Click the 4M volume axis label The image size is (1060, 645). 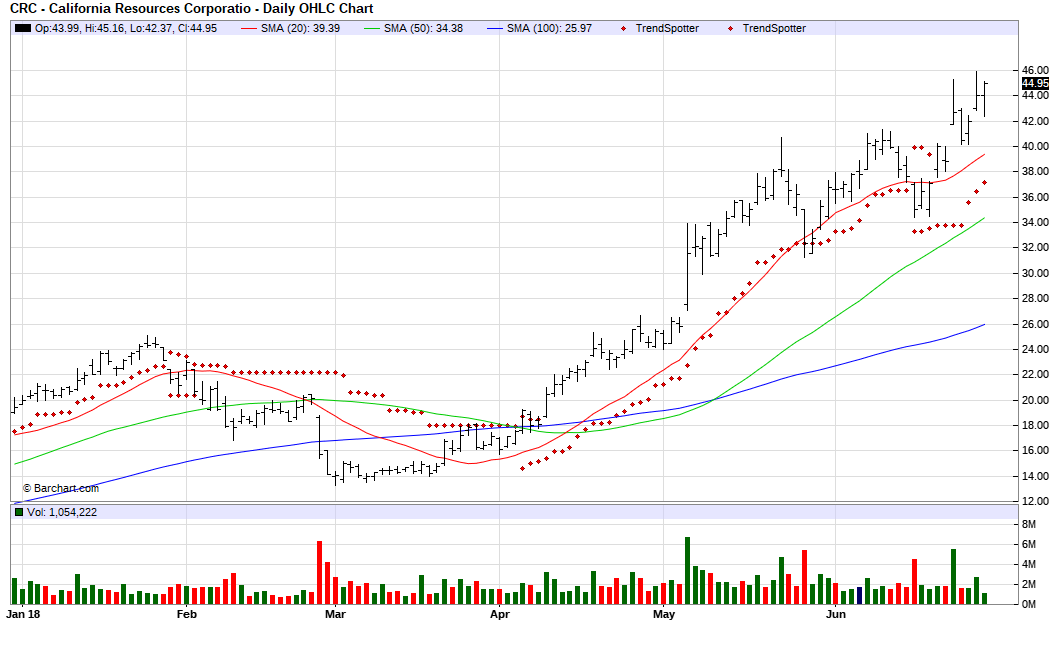[1029, 564]
